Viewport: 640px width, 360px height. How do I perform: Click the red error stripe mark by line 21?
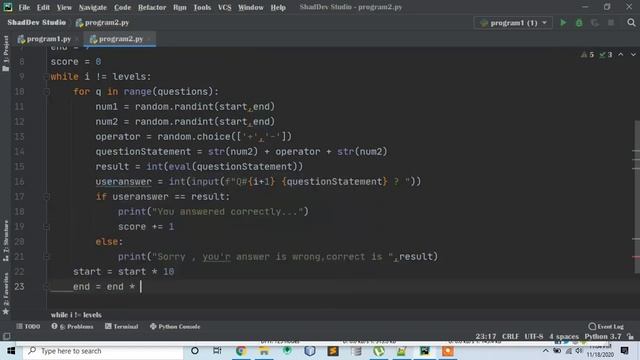tap(636, 257)
